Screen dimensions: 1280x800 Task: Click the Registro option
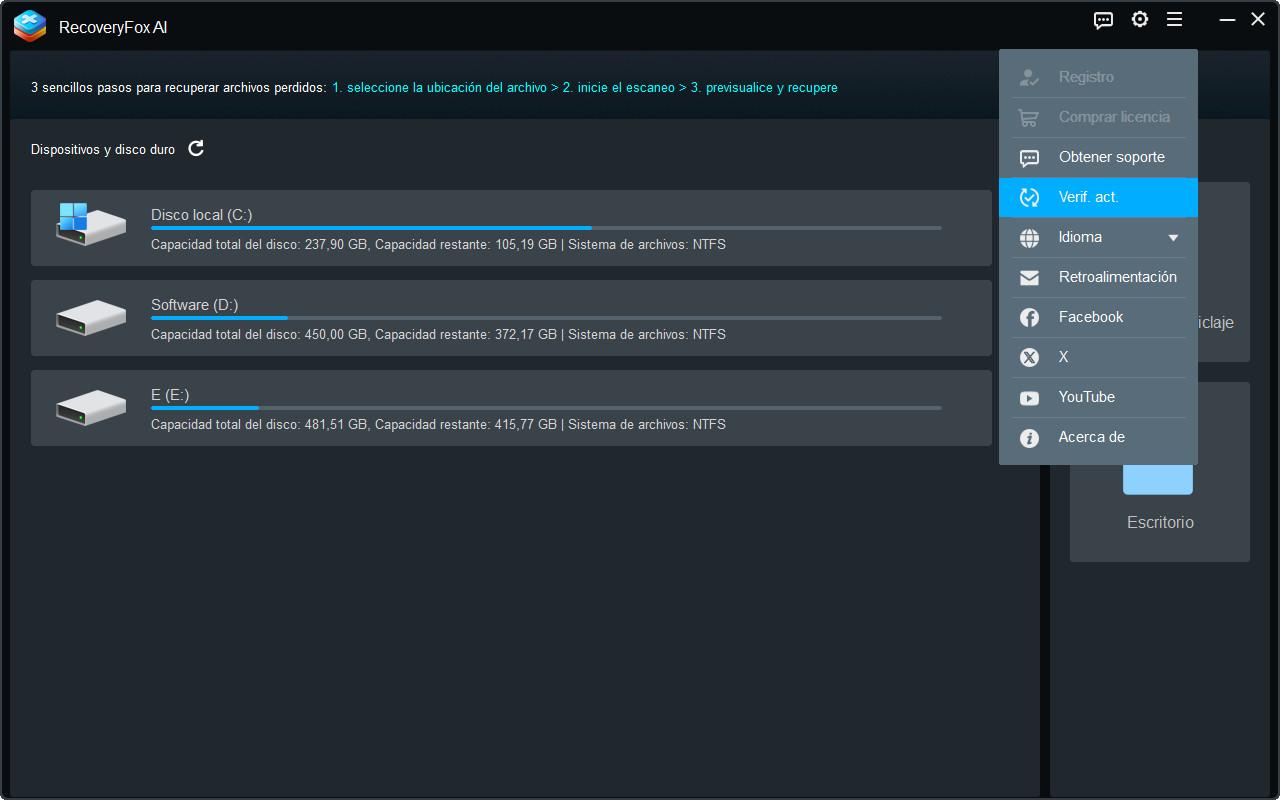tap(1085, 77)
